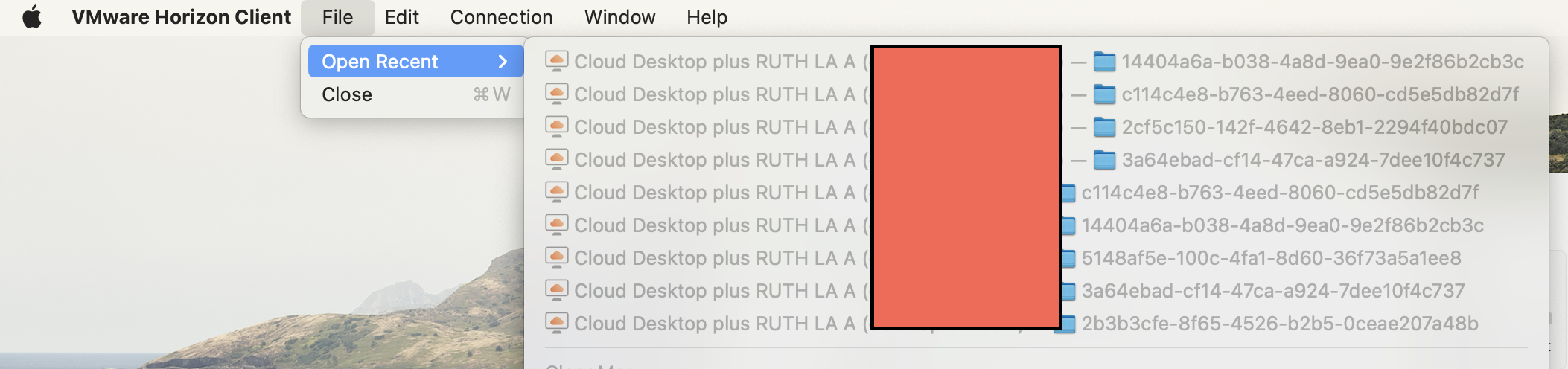Screen dimensions: 1568x369
Task: Click folder icon after dash beside 3a64ebad entry
Action: coord(1105,160)
